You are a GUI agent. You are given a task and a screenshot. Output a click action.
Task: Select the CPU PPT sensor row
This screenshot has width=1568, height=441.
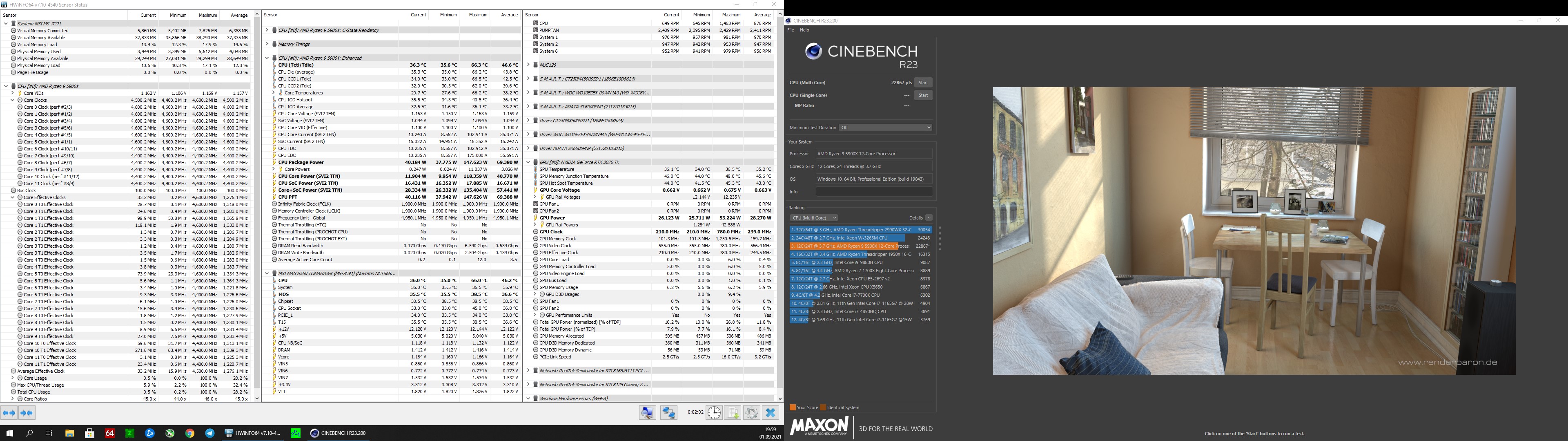[396, 197]
